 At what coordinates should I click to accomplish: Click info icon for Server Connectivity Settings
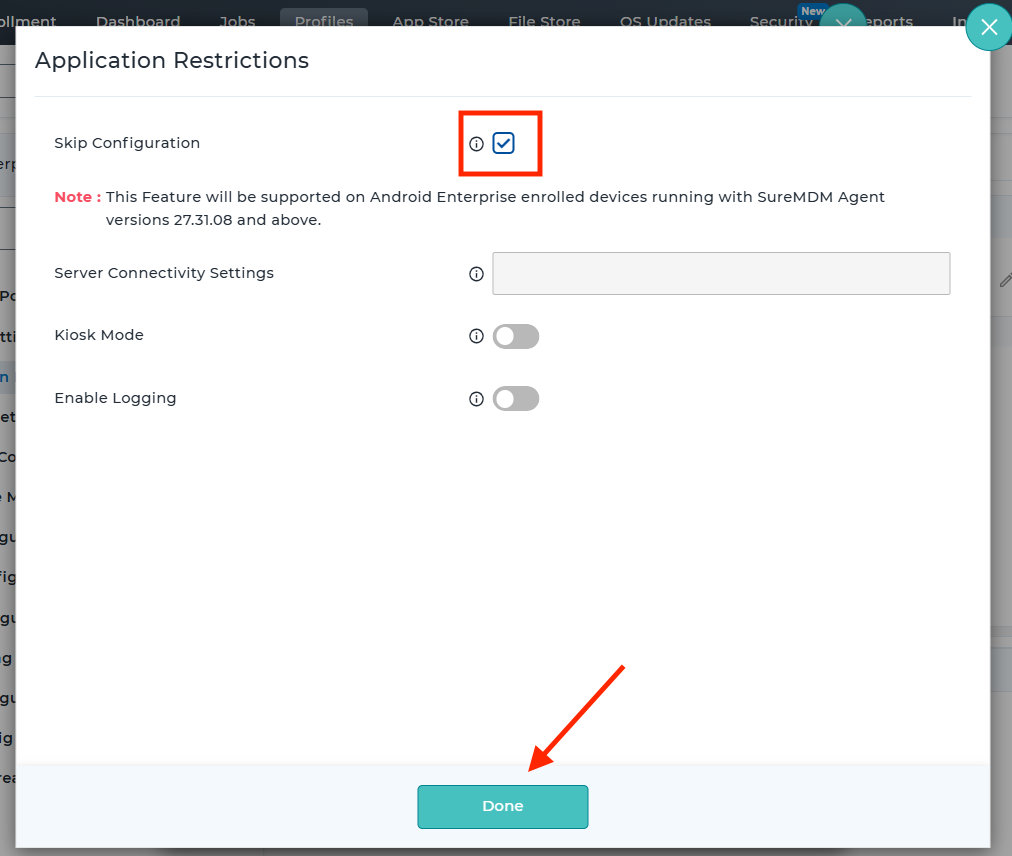(x=477, y=274)
